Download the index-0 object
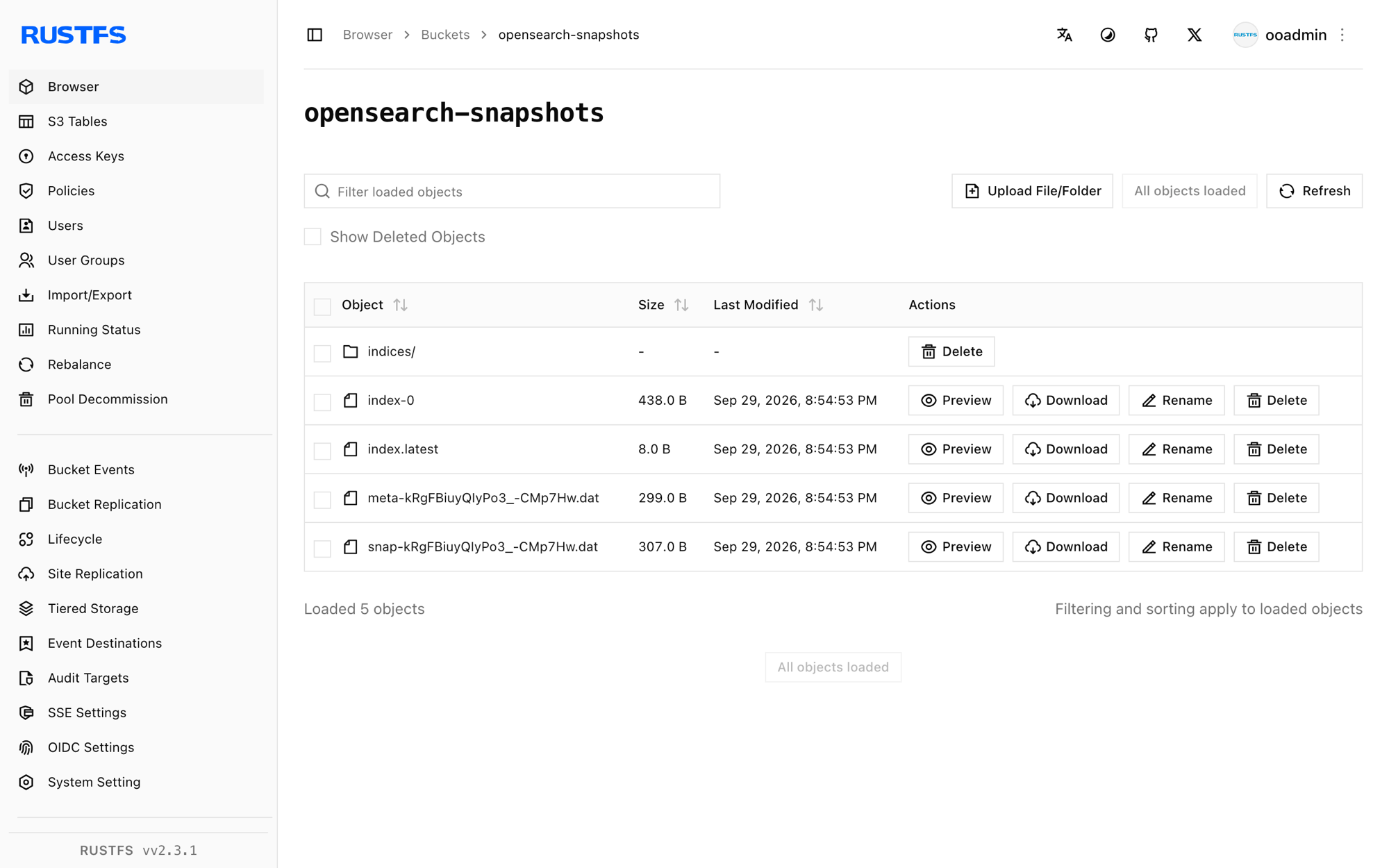This screenshot has height=868, width=1389. (1065, 401)
